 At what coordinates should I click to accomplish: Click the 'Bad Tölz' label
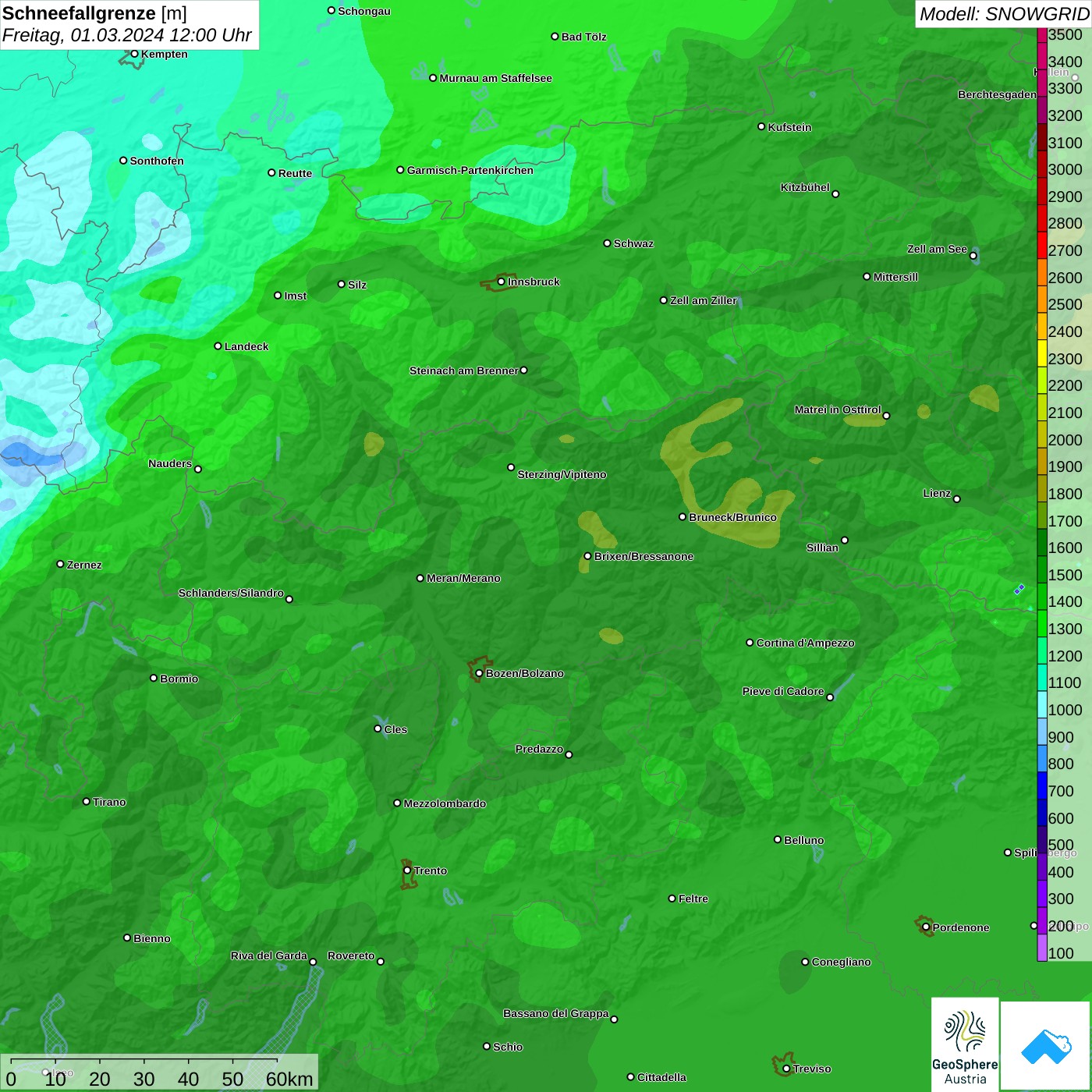click(583, 37)
